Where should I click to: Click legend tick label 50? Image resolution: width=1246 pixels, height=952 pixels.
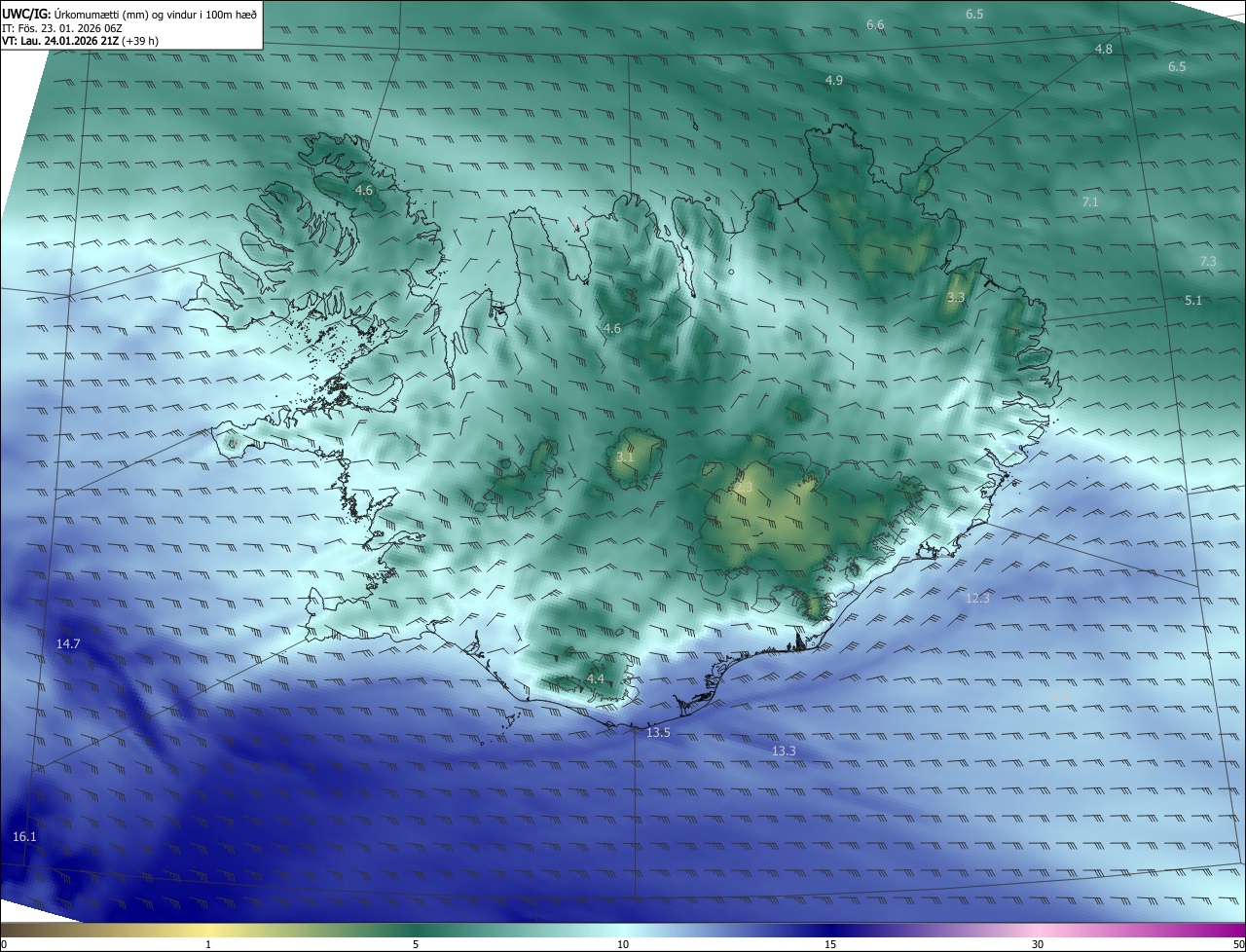coord(1238,944)
